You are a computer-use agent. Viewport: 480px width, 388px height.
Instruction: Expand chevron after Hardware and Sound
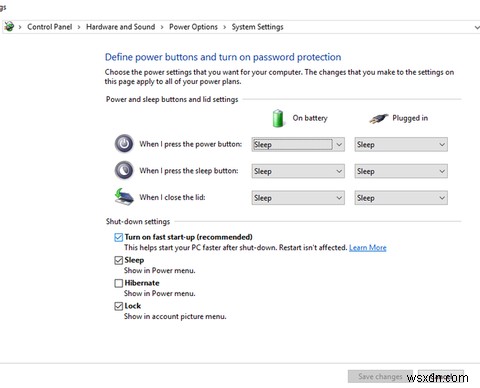(x=162, y=27)
